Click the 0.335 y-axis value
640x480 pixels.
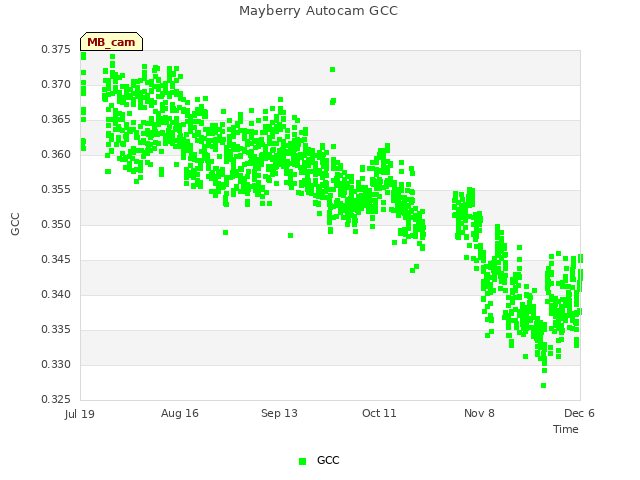point(56,329)
